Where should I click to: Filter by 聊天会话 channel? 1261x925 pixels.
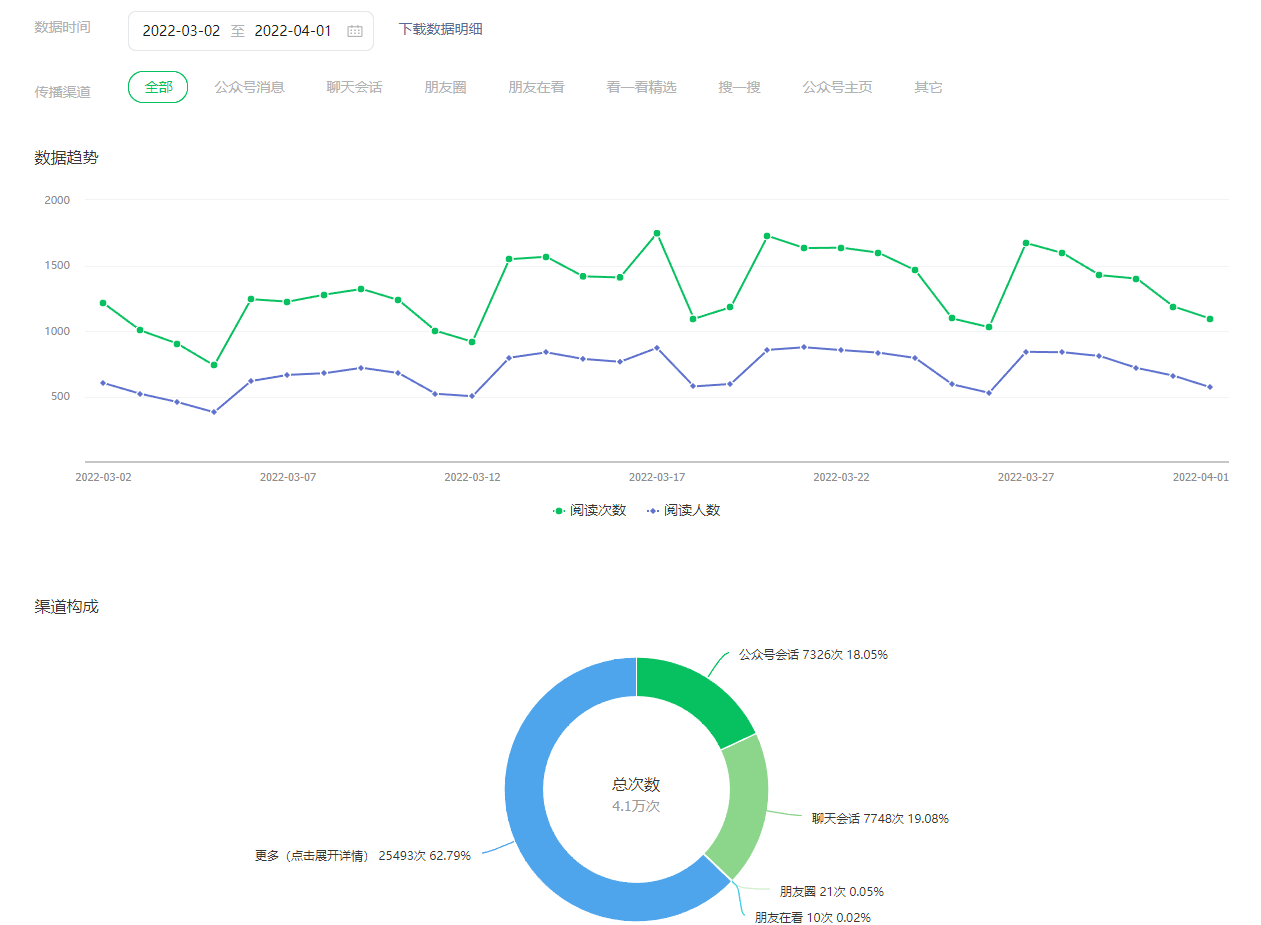coord(354,87)
